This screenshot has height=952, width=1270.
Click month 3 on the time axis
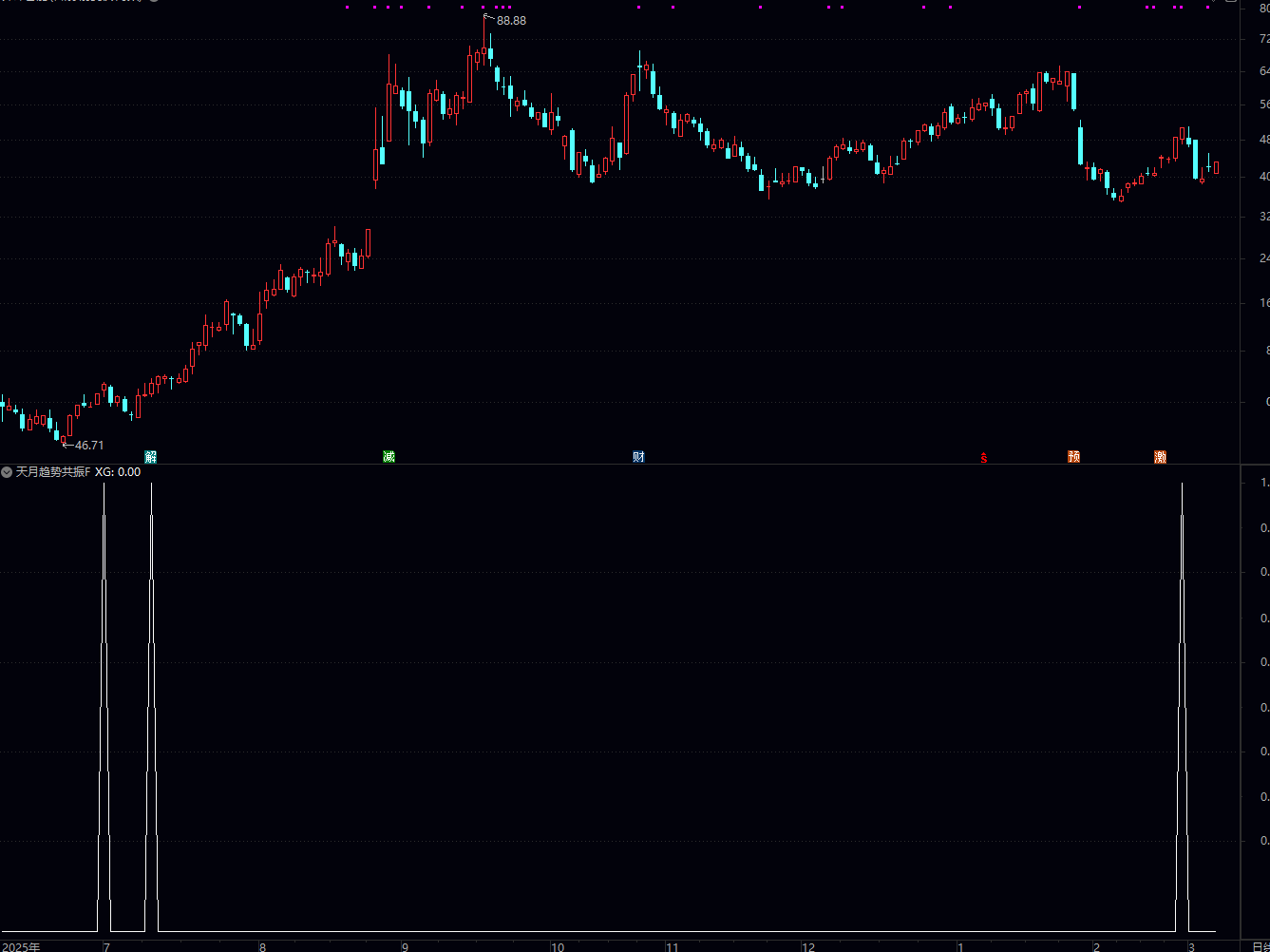(x=1191, y=945)
